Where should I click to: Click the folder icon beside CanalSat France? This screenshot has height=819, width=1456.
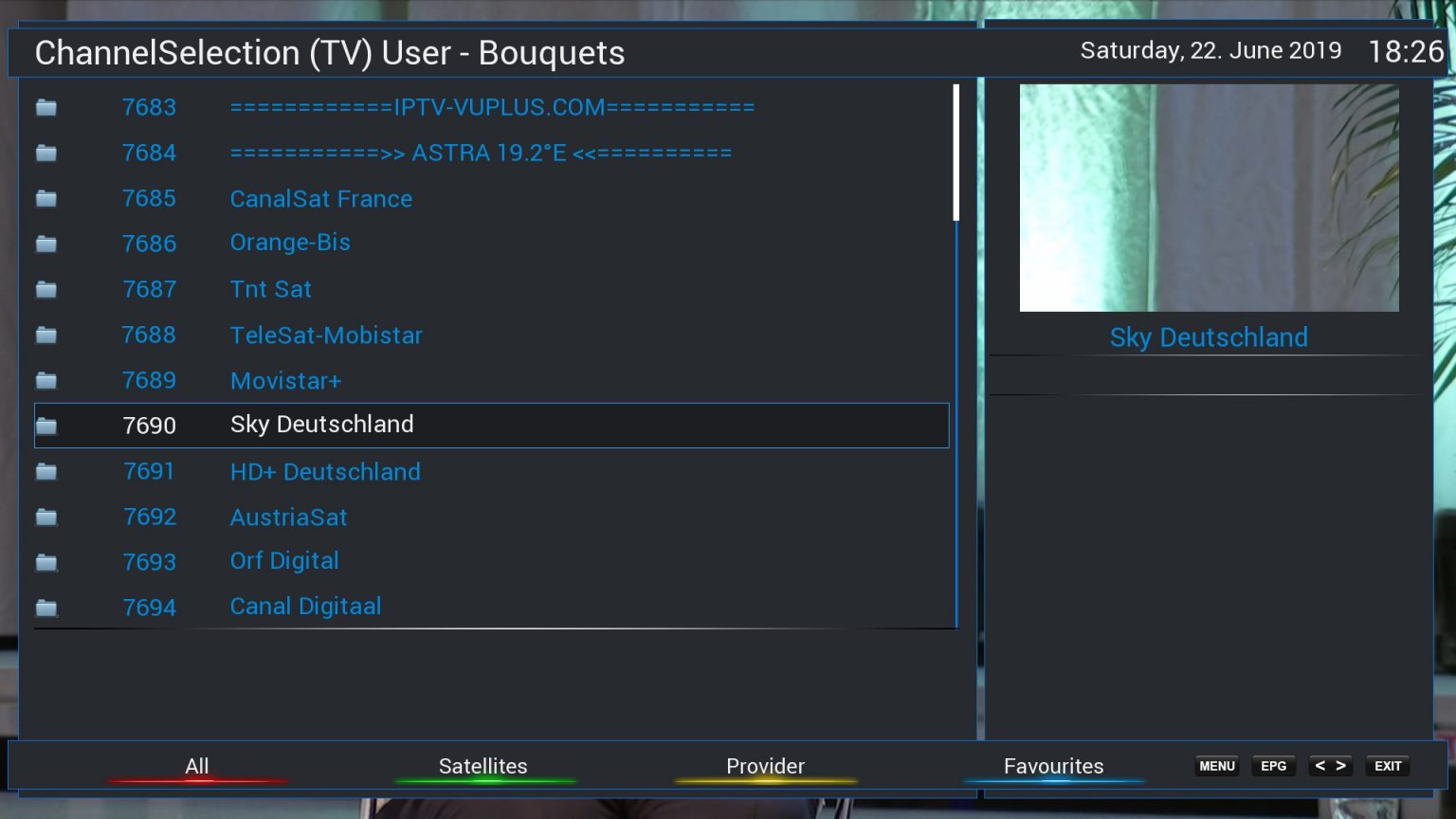tap(46, 199)
